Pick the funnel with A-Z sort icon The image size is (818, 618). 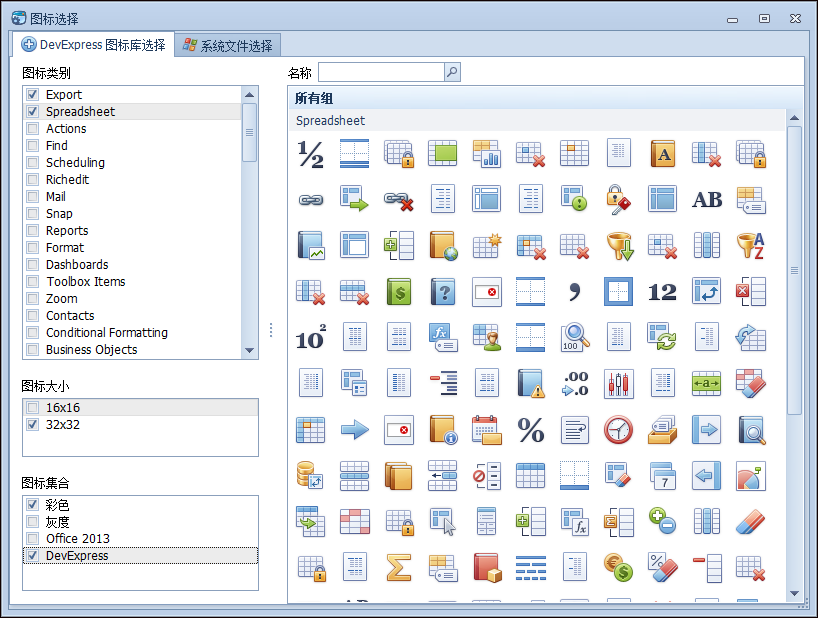point(751,246)
